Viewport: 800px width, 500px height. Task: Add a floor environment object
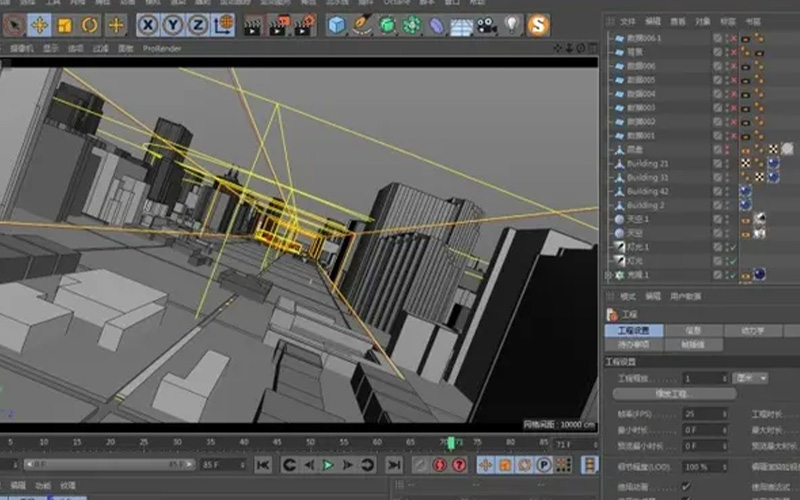(461, 26)
